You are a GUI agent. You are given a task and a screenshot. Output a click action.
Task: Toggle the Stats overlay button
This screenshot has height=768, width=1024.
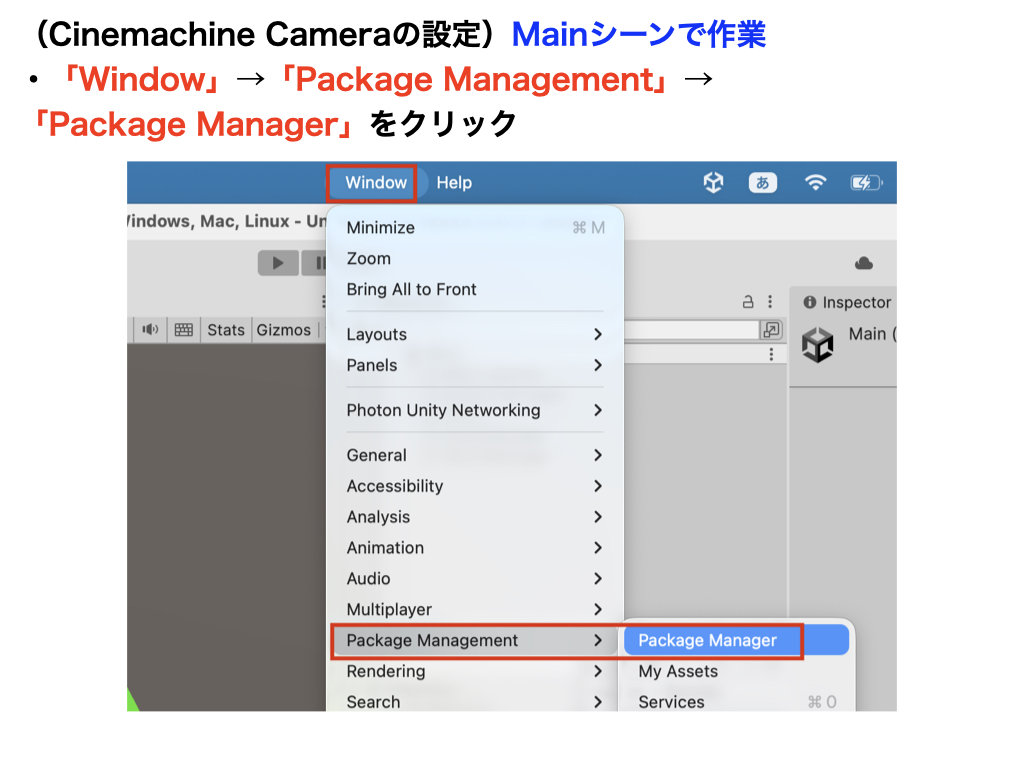(226, 330)
